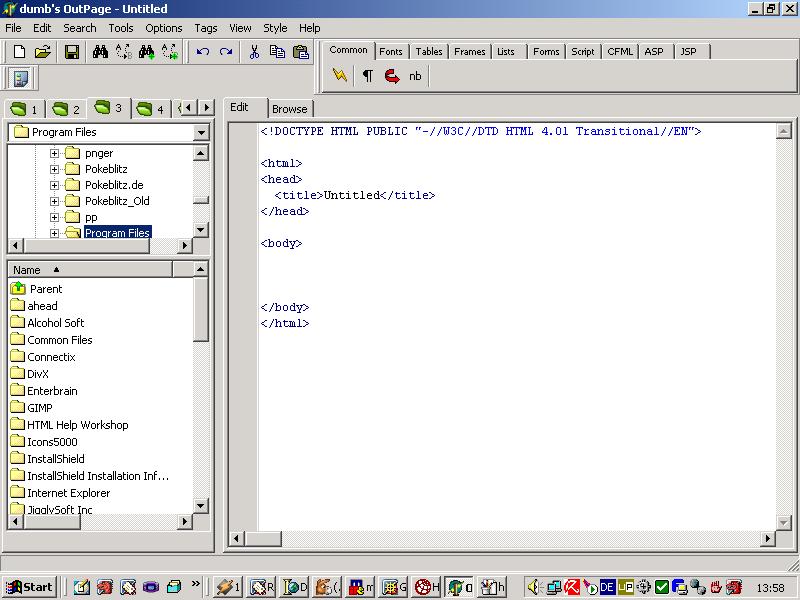This screenshot has width=800, height=600.
Task: Select the Alcohol Soft folder
Action: coord(47,323)
